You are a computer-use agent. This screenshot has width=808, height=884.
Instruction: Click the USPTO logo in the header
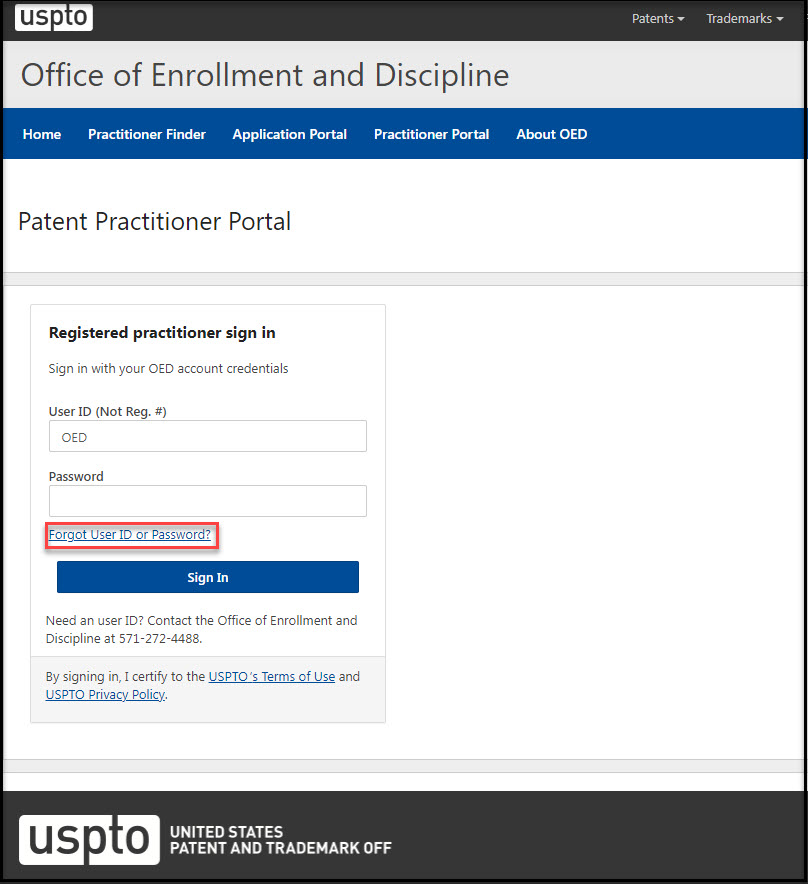click(54, 17)
